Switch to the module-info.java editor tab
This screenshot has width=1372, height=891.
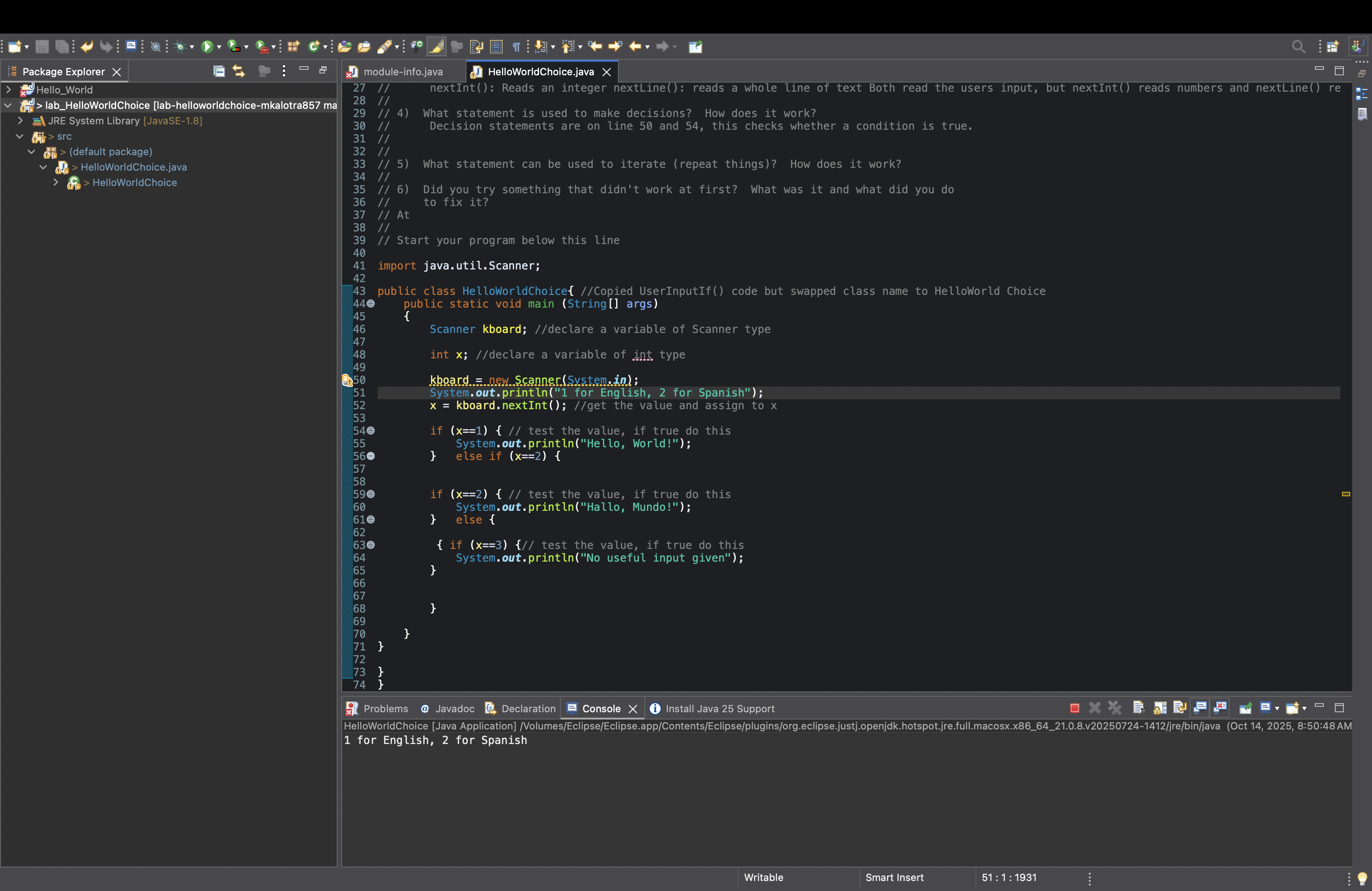402,72
